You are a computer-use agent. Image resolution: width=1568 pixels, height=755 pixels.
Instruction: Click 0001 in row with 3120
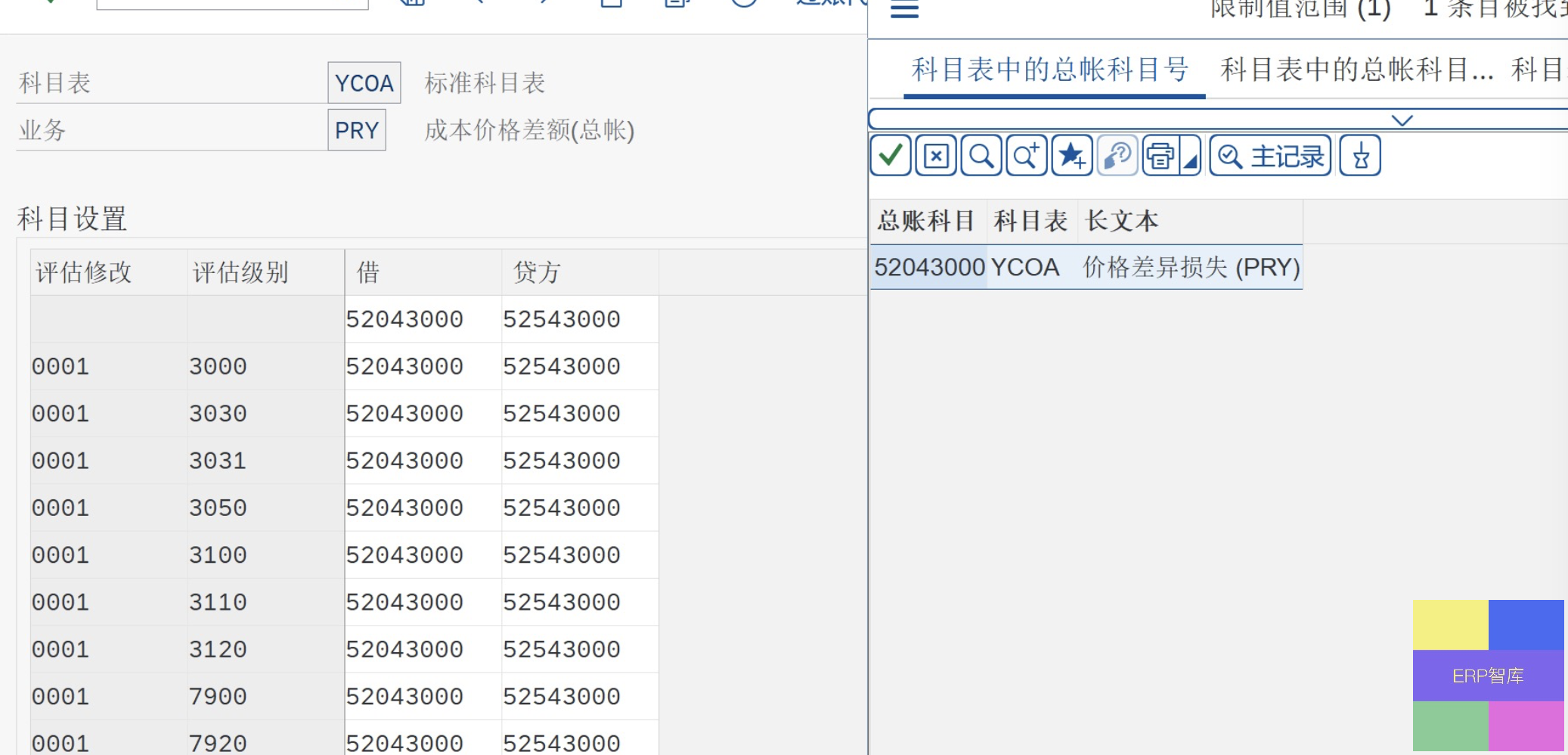[x=109, y=649]
